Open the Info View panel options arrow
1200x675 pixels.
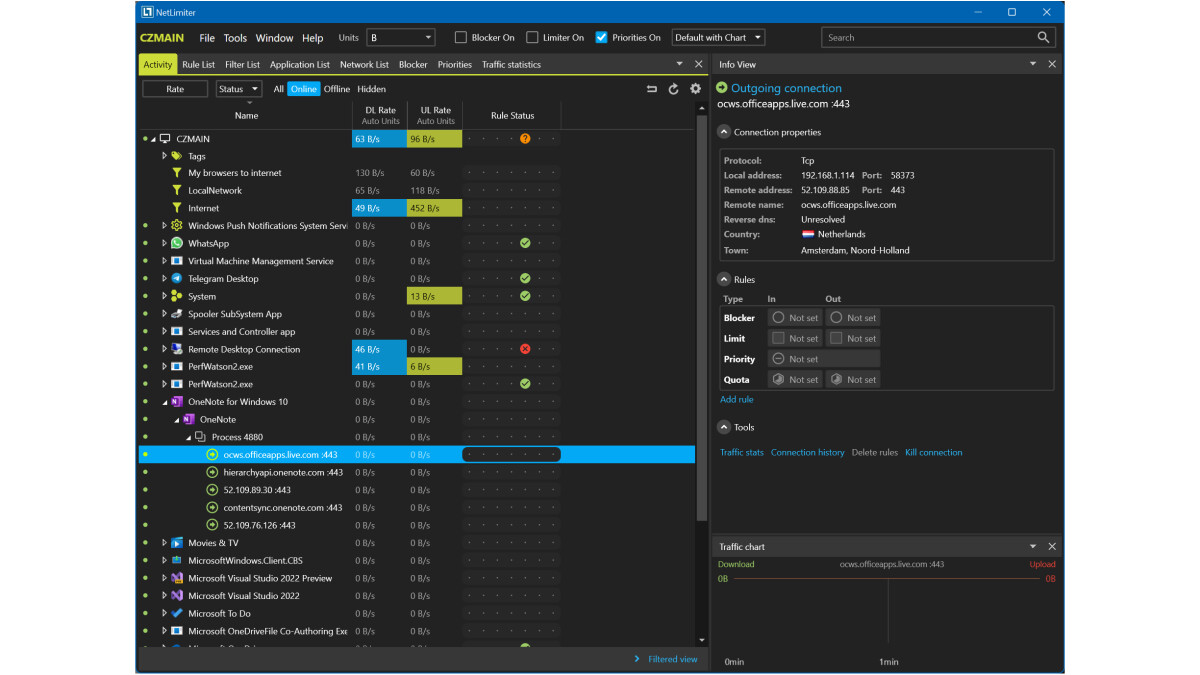1033,64
